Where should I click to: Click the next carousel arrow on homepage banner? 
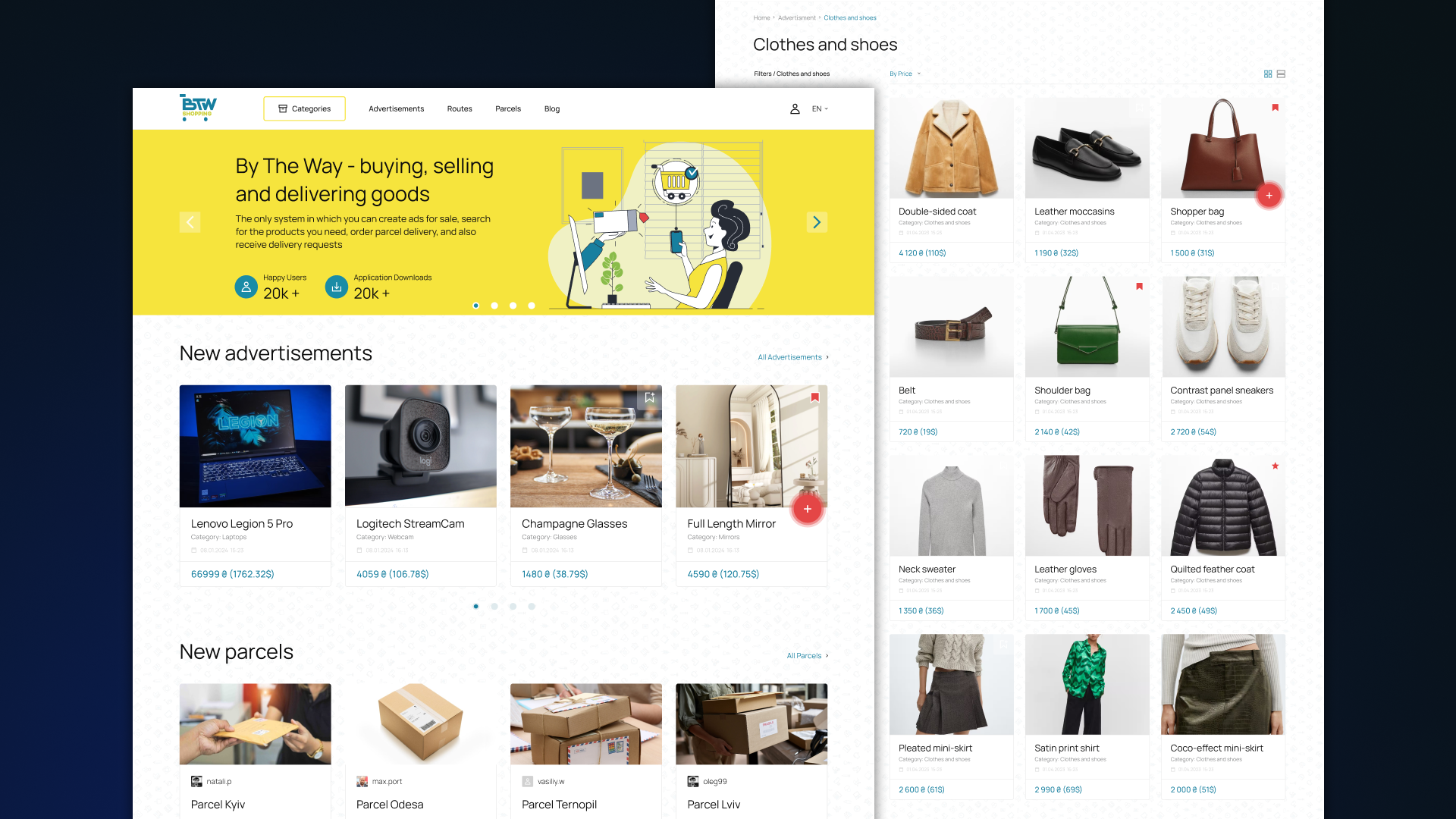pos(817,222)
